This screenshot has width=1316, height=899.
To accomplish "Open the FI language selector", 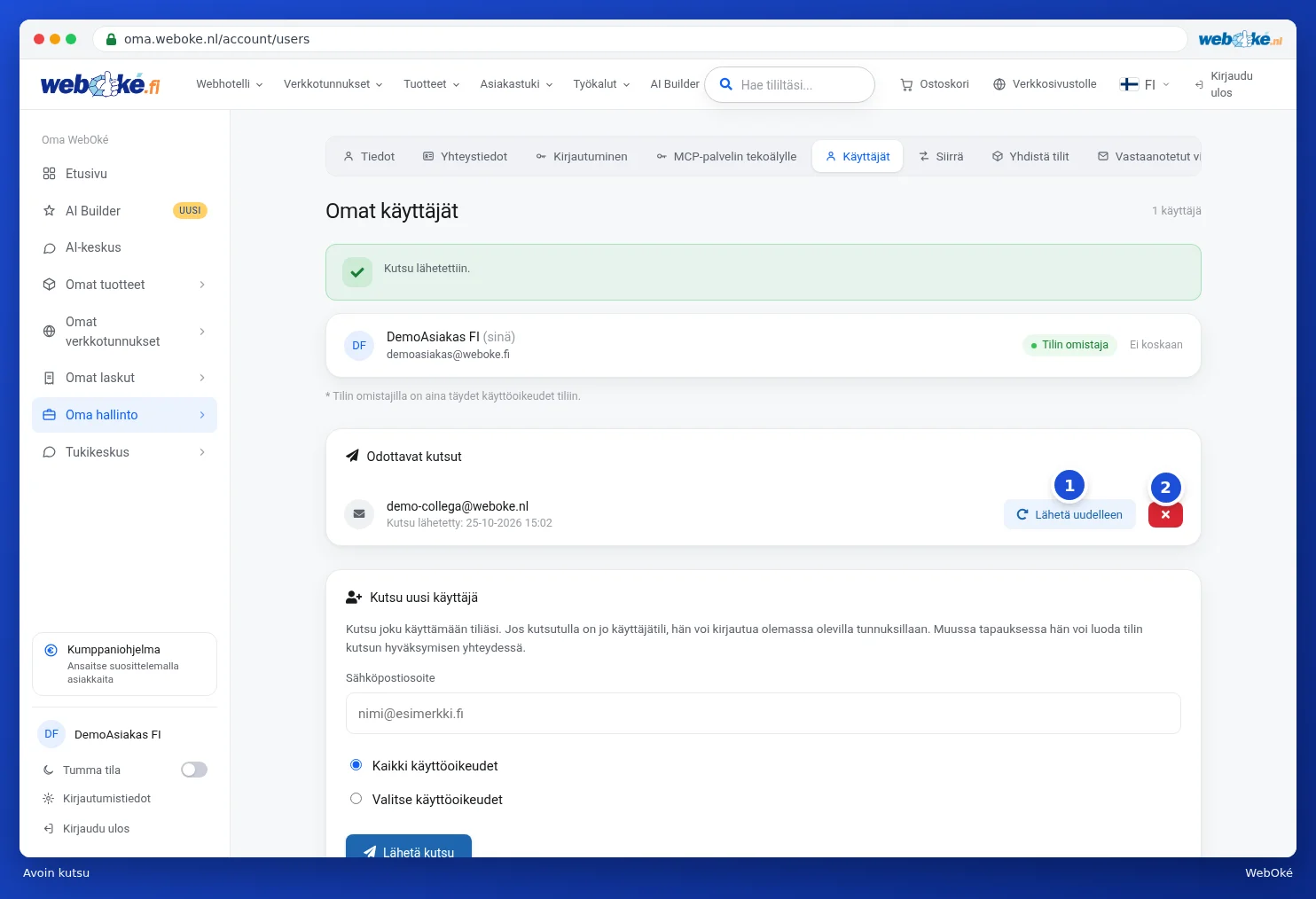I will [x=1145, y=84].
